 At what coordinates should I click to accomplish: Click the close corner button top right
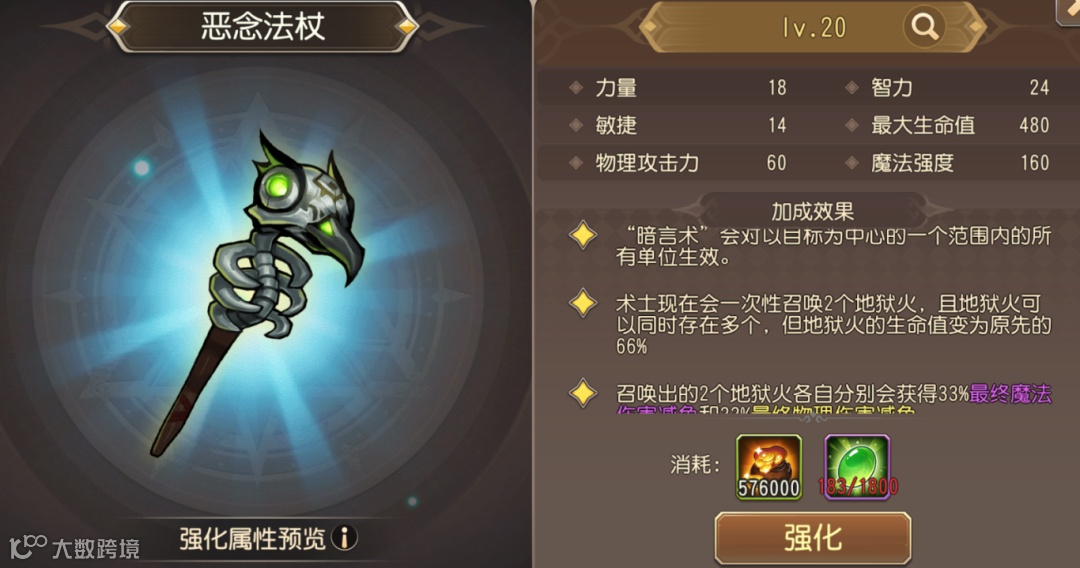pos(1068,10)
